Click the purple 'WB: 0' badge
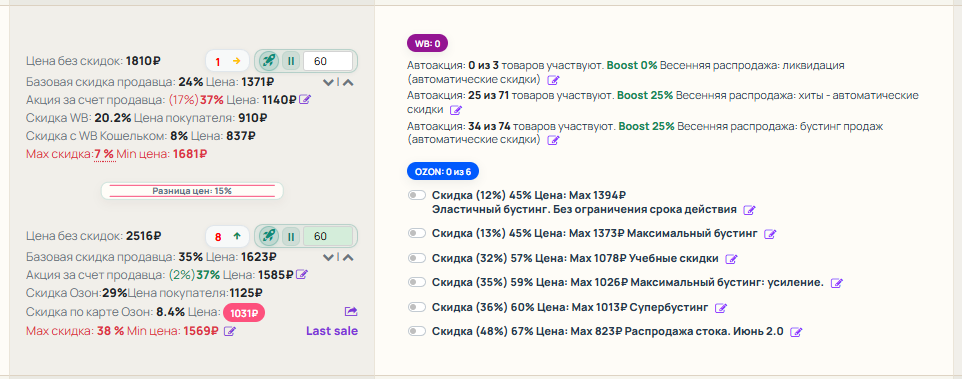Screen dimensions: 962x379 click(428, 44)
